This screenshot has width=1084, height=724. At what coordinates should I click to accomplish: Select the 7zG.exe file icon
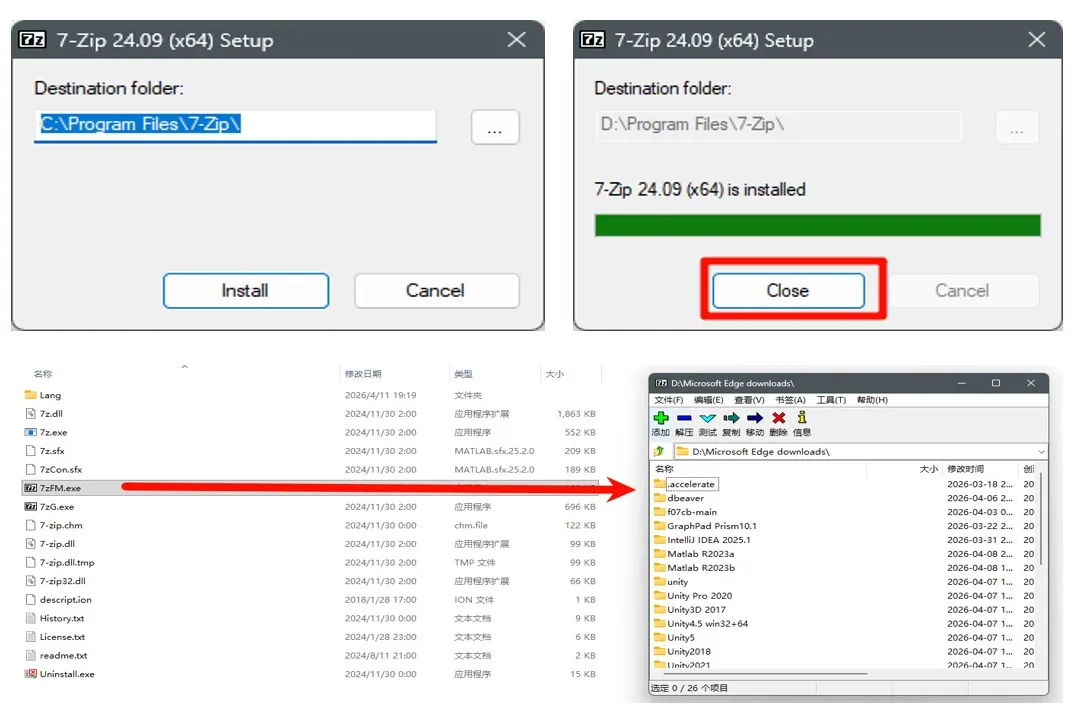pos(30,506)
